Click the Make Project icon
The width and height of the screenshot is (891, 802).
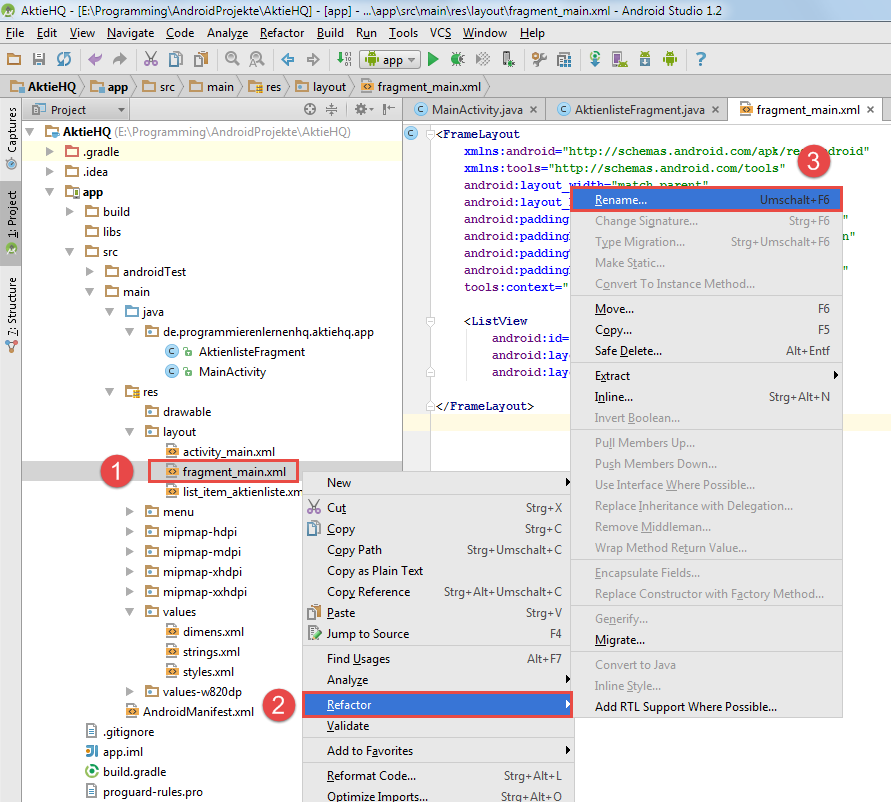click(344, 59)
